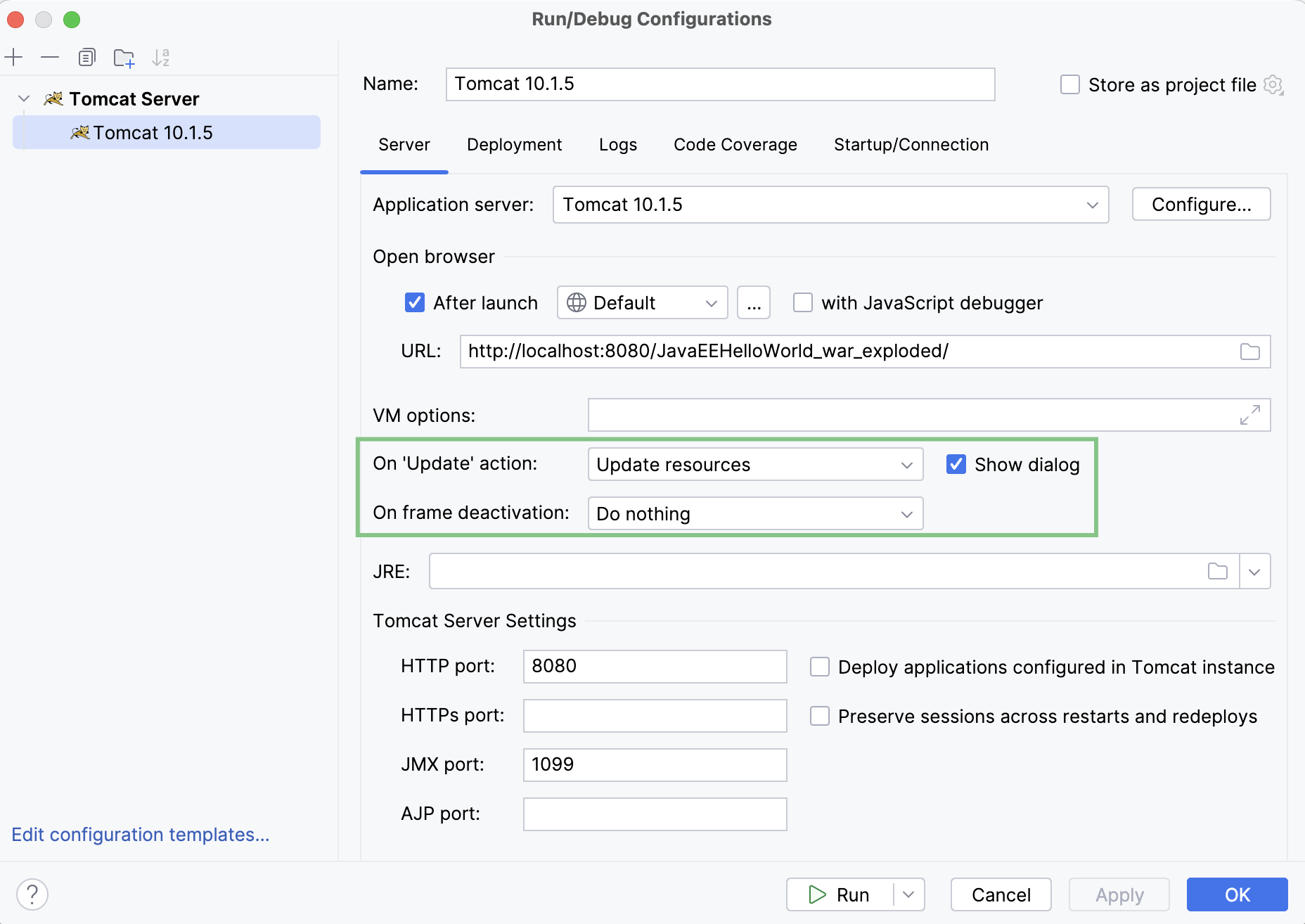Screen dimensions: 1305x924
Task: Click the HTTPs port field
Action: coord(655,716)
